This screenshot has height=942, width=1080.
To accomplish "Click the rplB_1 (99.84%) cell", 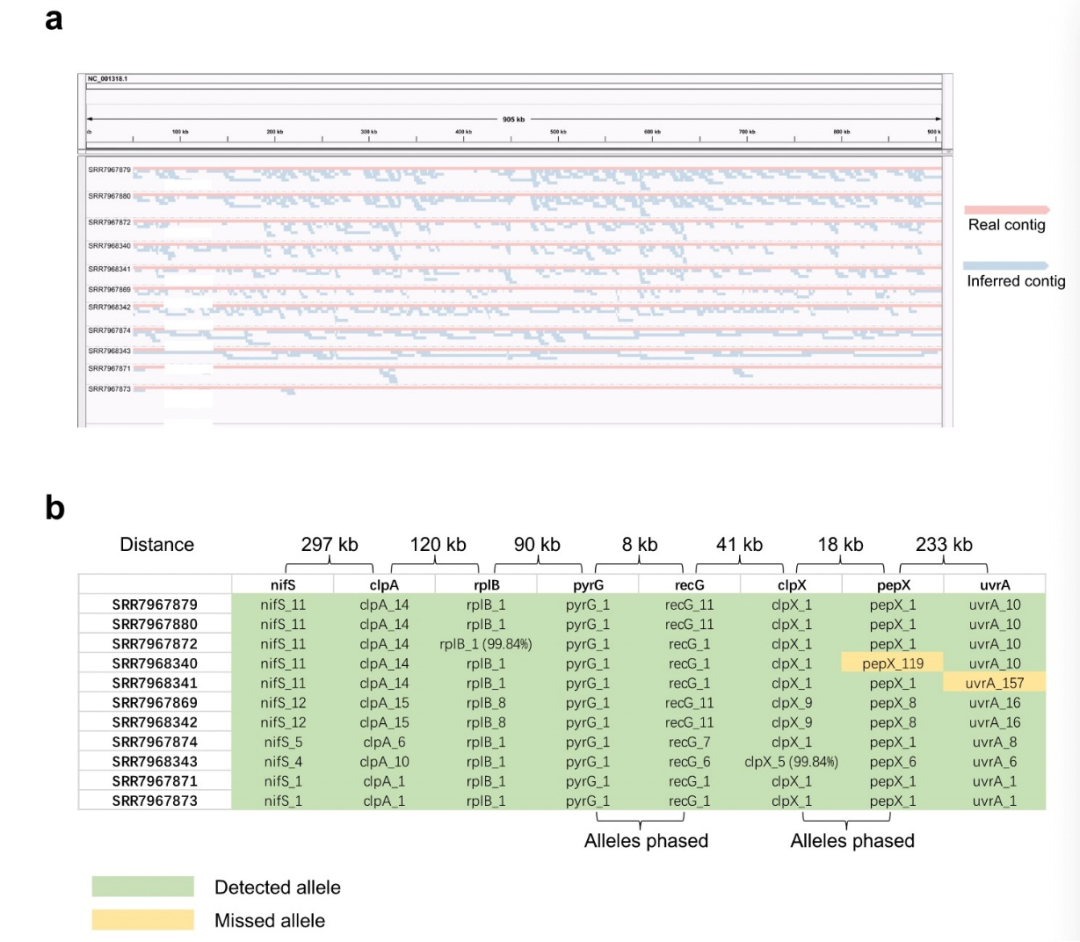I will pos(486,644).
